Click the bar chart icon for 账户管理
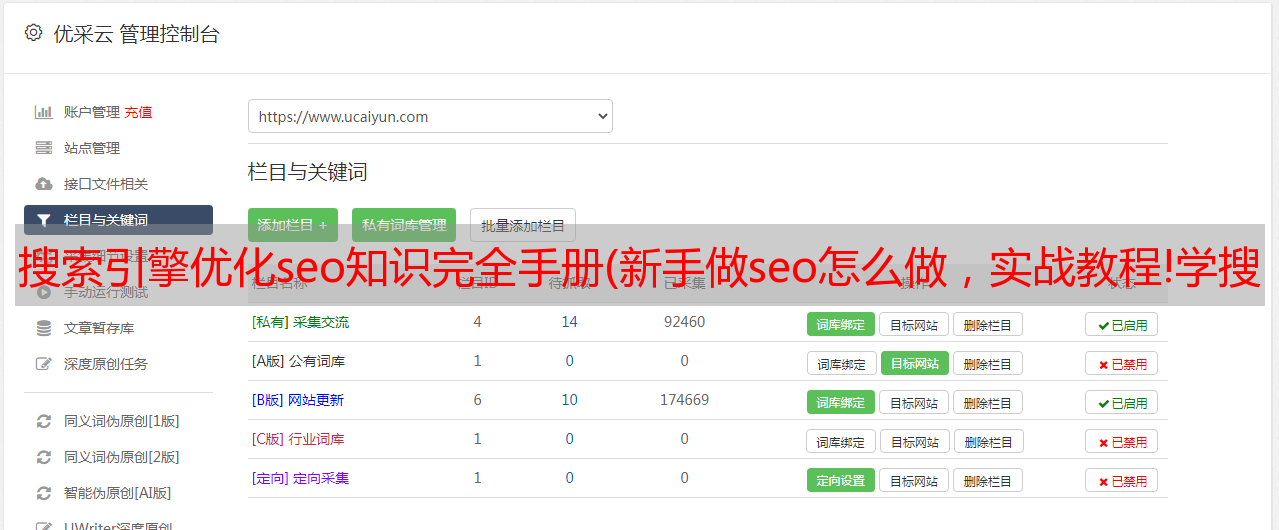1279x530 pixels. click(44, 112)
